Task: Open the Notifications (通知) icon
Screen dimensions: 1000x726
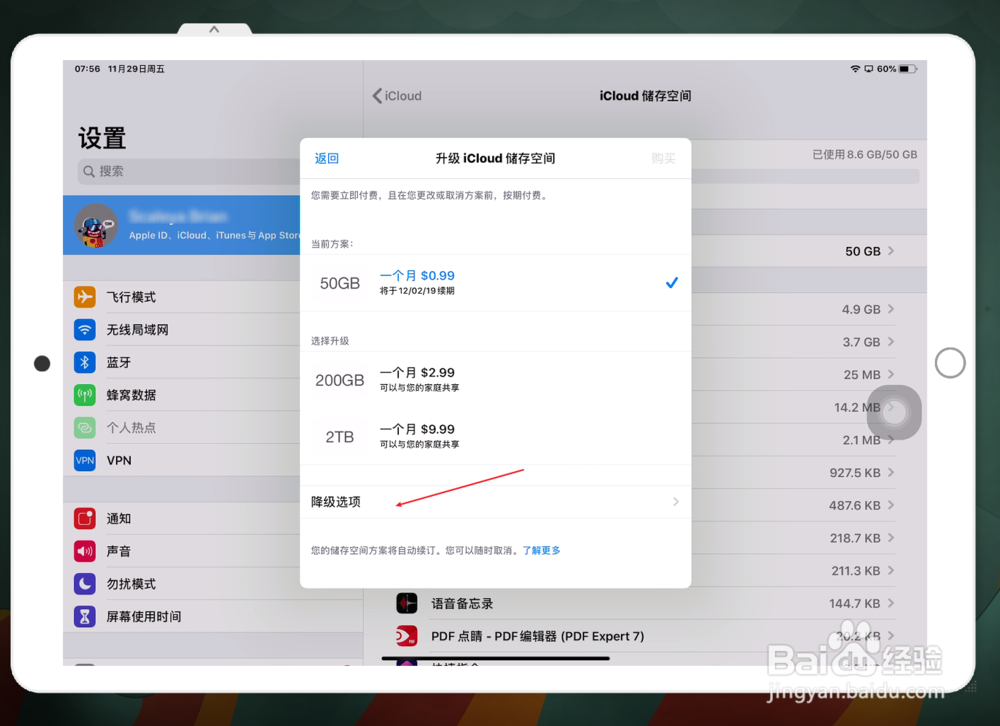Action: pos(85,518)
